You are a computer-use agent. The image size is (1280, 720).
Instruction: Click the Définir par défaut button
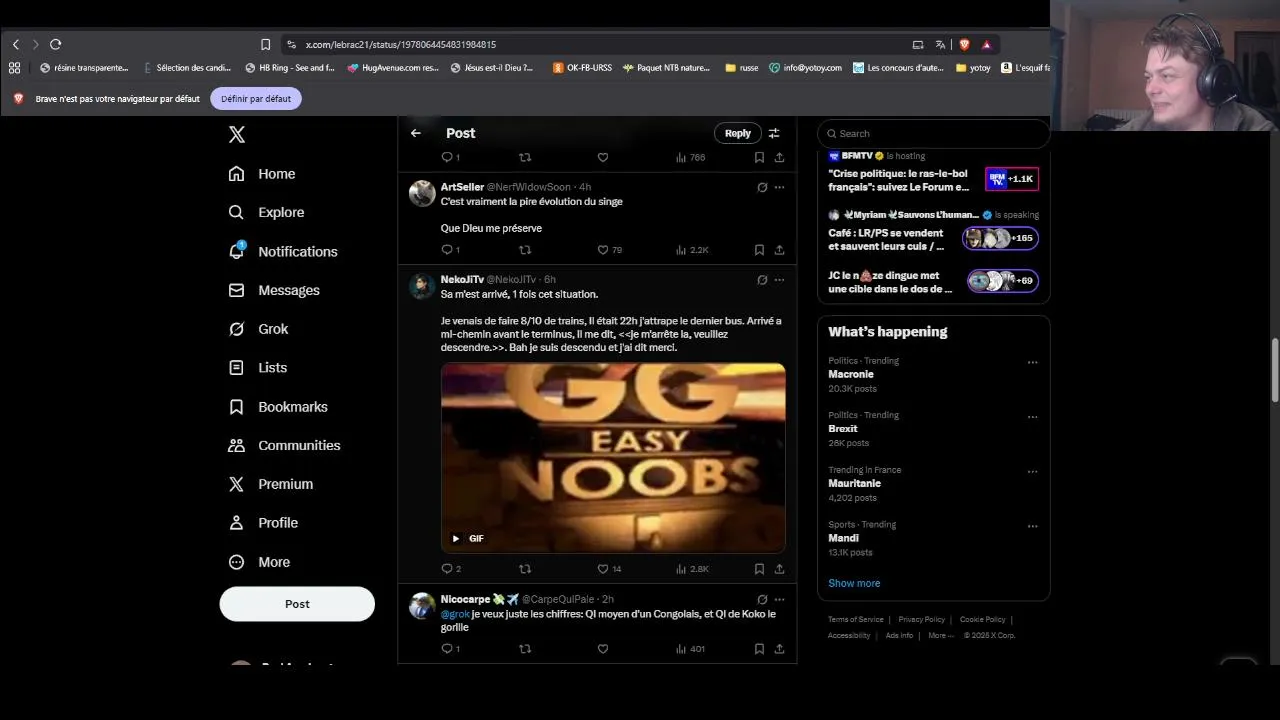(256, 99)
